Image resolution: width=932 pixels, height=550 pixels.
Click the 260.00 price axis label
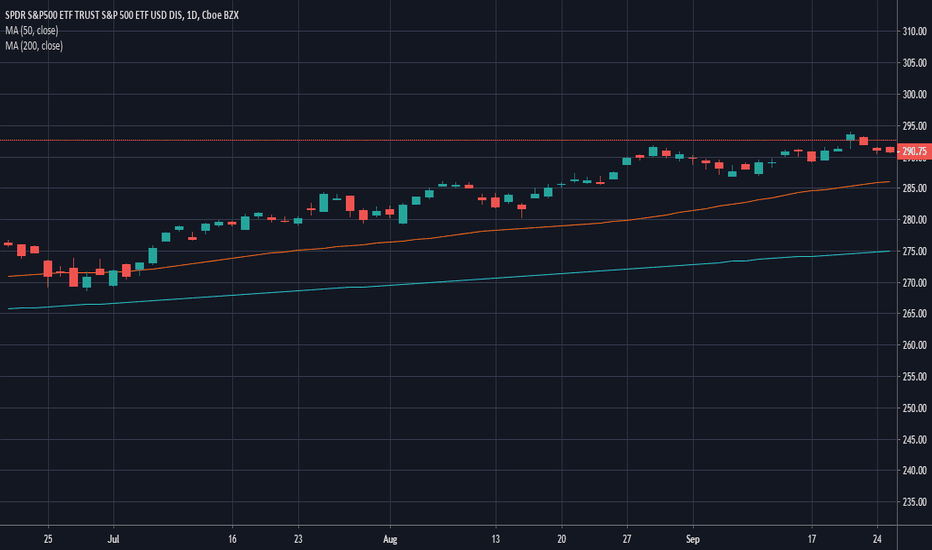click(x=914, y=345)
